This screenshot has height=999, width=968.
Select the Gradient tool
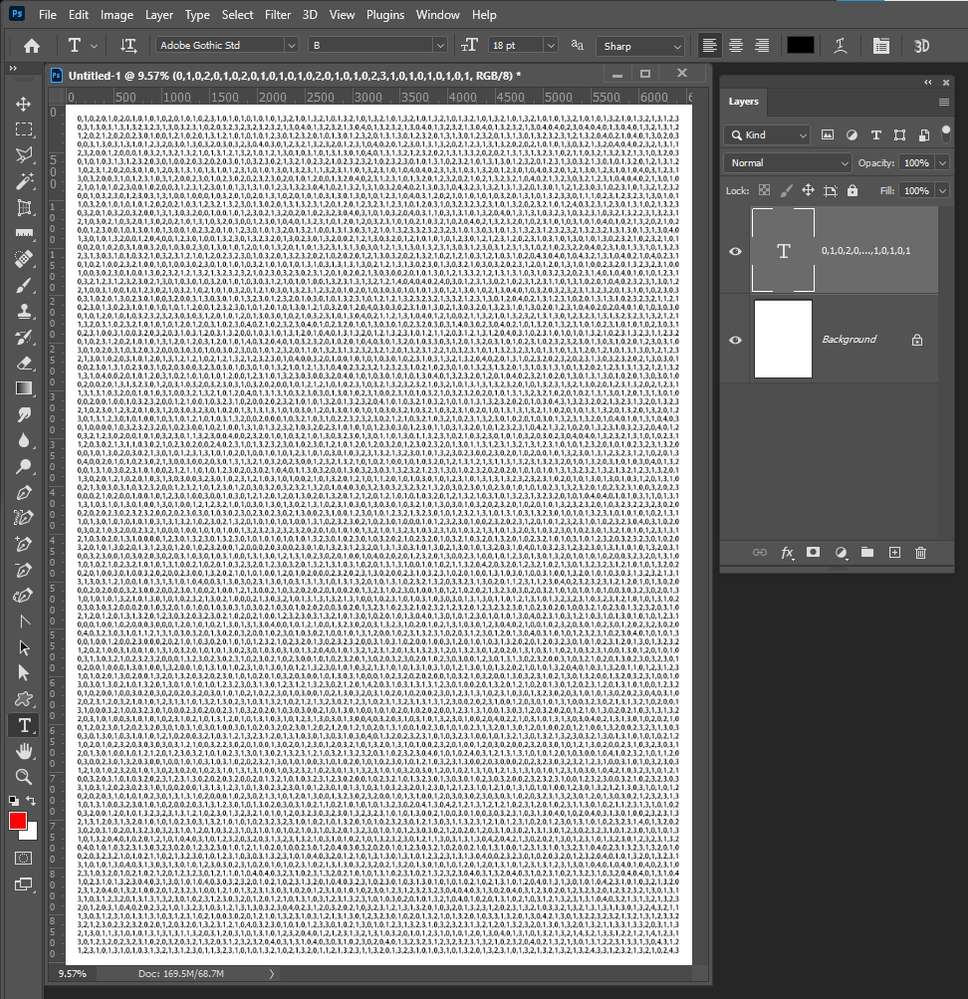click(x=24, y=389)
